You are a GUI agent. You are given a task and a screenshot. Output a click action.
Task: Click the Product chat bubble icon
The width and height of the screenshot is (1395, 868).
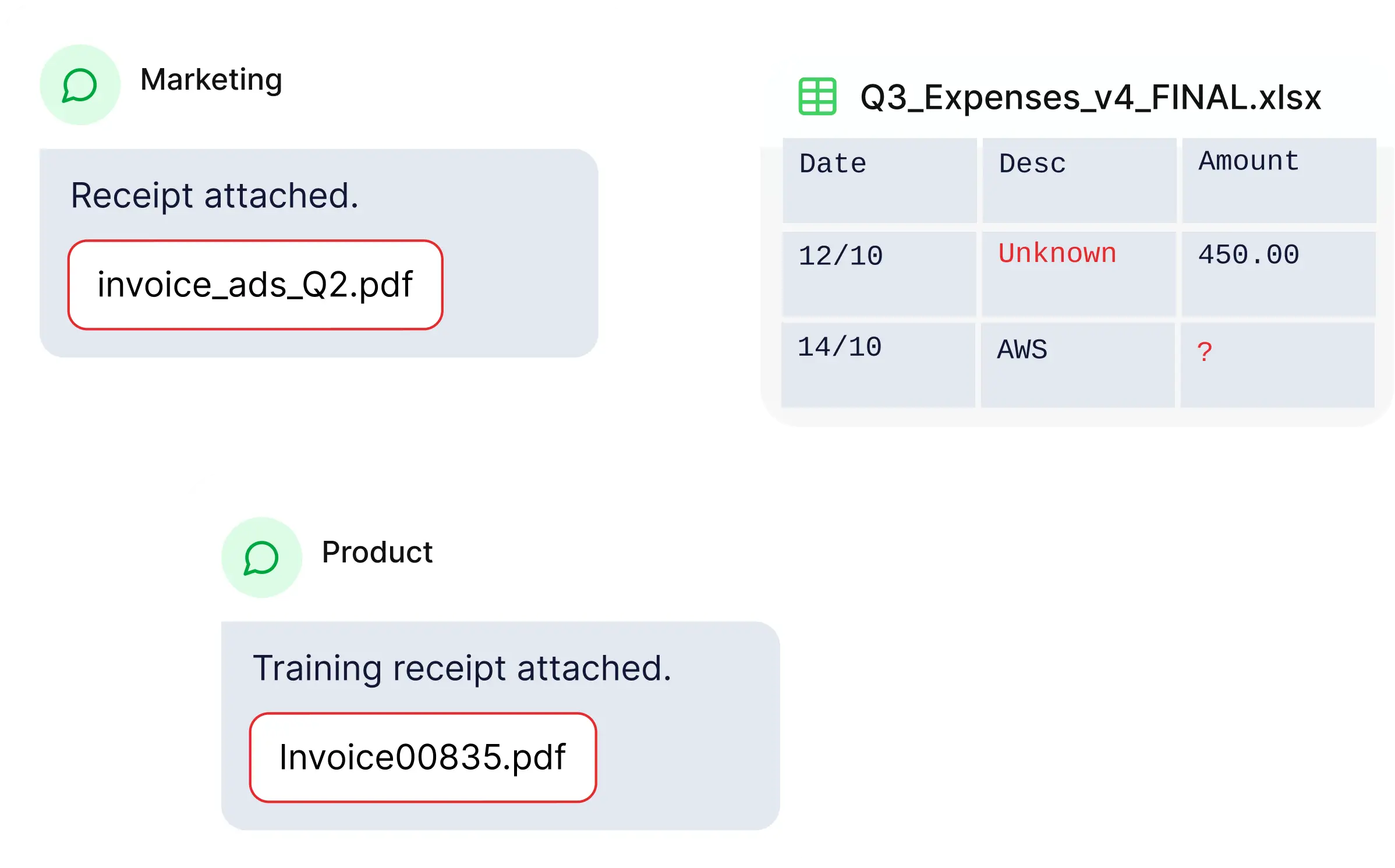261,558
